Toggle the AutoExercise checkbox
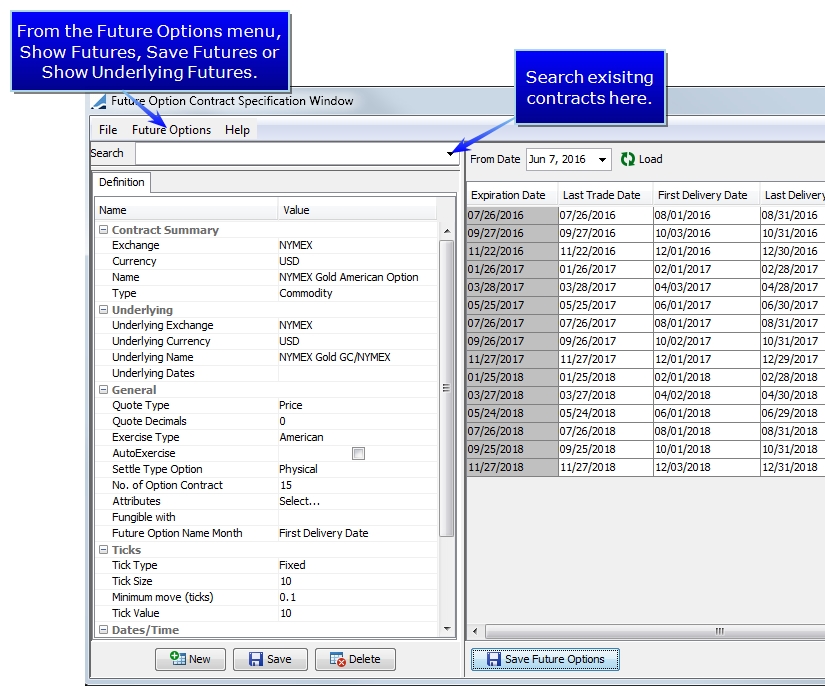The width and height of the screenshot is (825, 686). [x=358, y=453]
